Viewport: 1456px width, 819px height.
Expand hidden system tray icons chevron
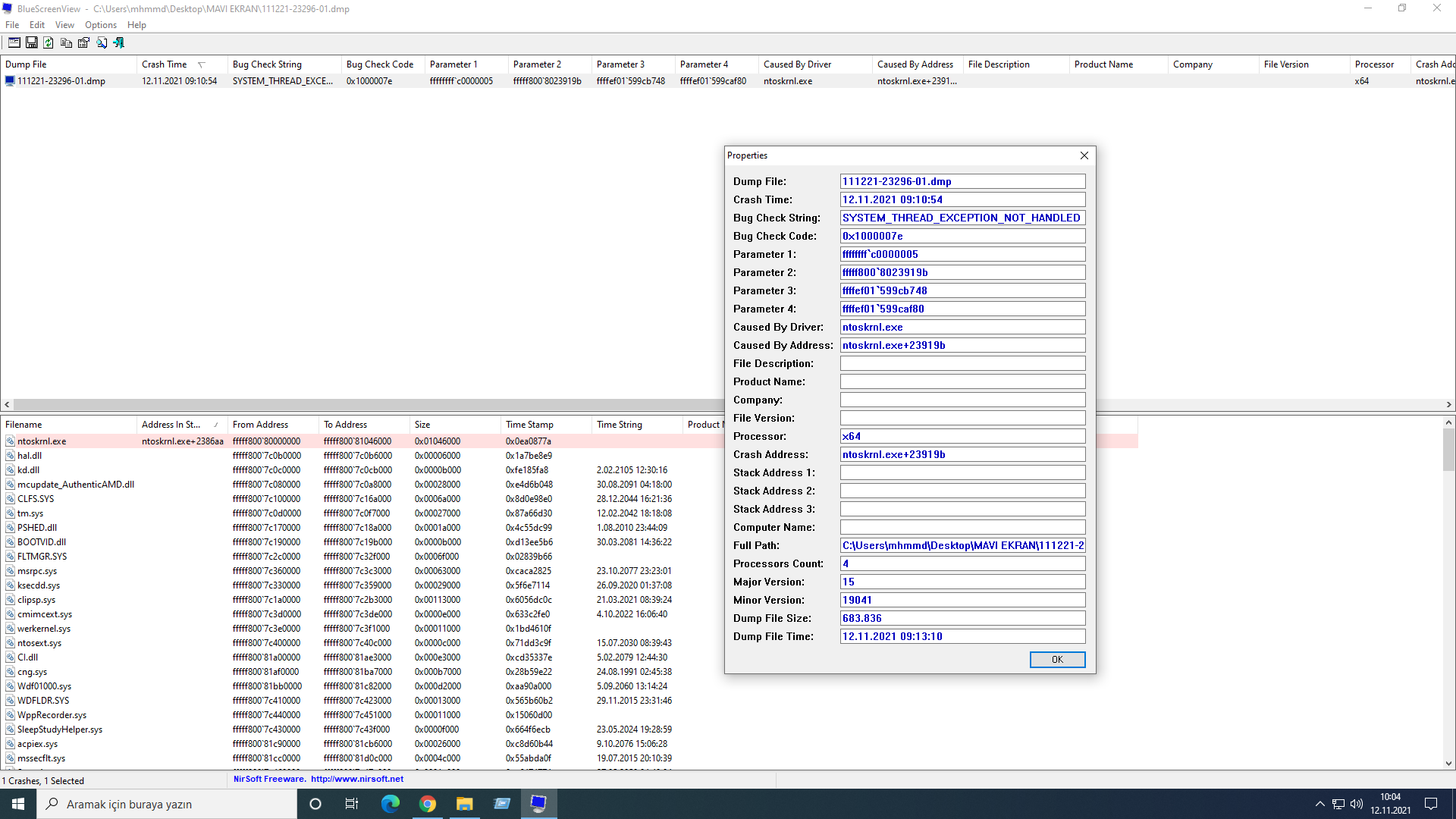(x=1319, y=804)
